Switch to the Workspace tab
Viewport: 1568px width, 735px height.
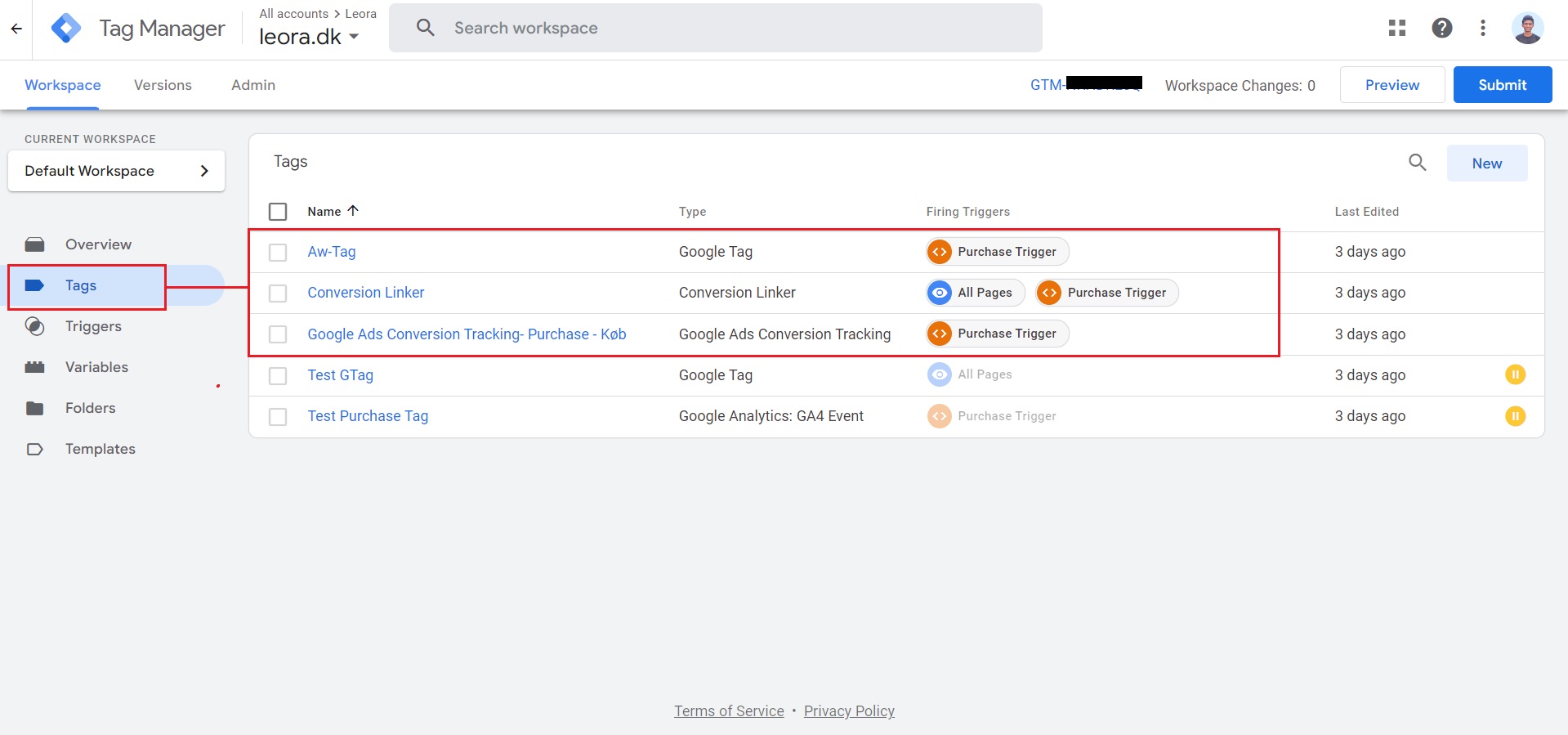63,85
